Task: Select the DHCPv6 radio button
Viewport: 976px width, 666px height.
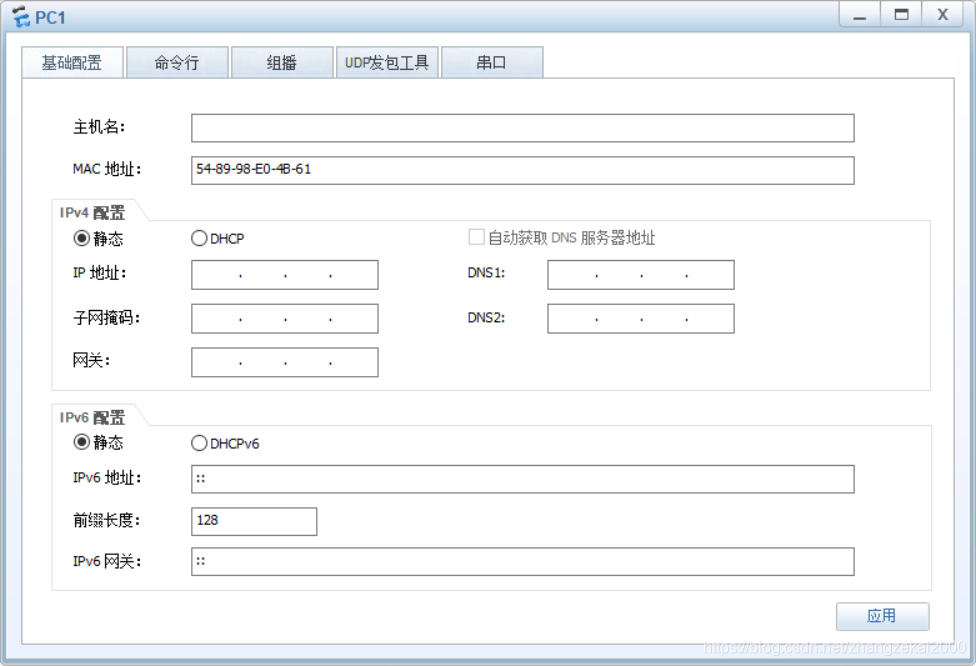Action: pos(199,443)
